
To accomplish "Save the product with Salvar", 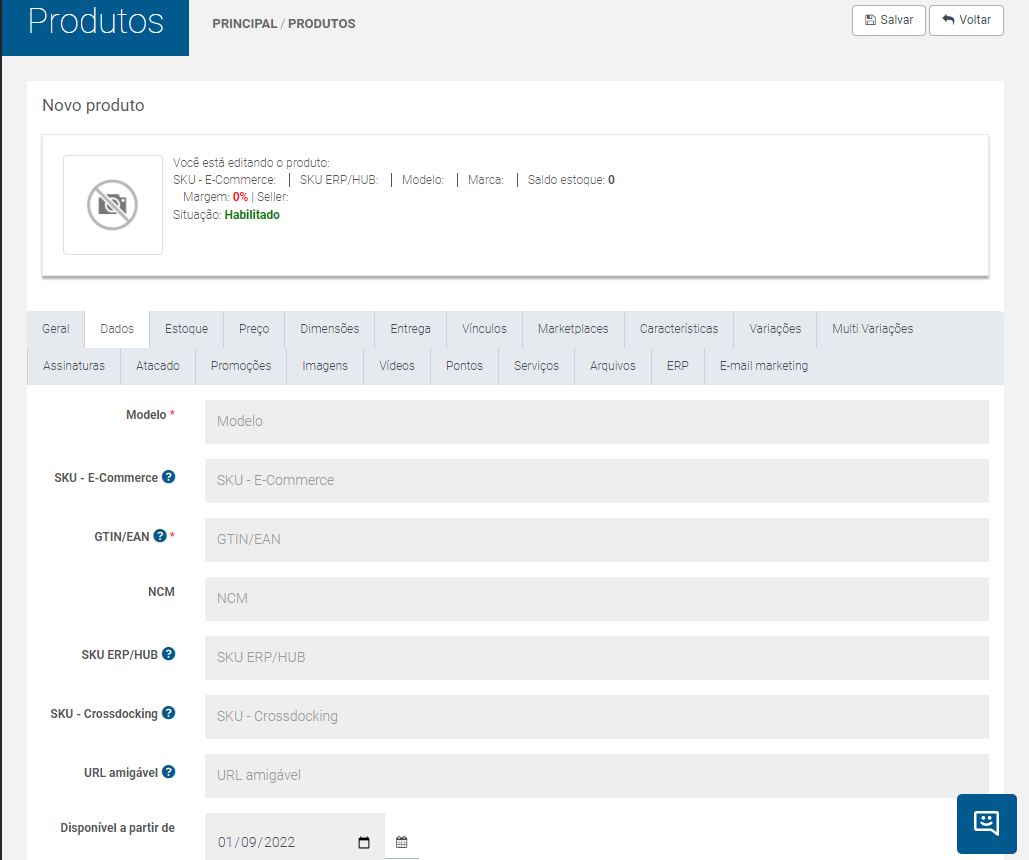I will (889, 20).
